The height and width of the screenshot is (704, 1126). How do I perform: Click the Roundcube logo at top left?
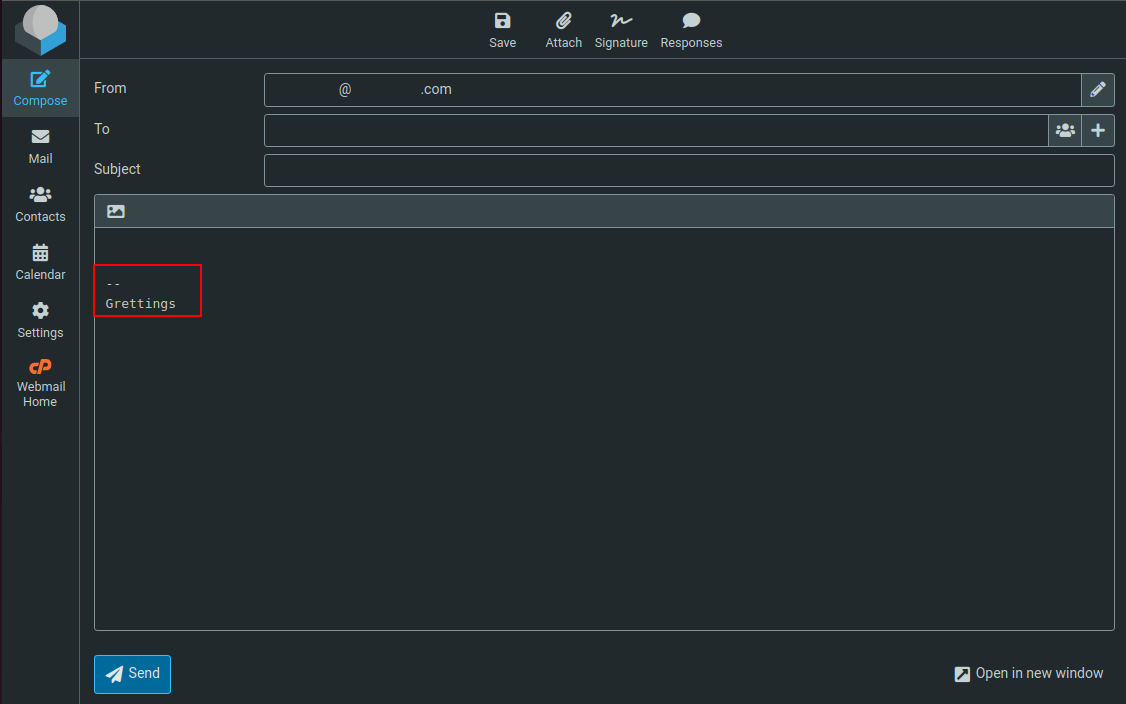point(40,30)
